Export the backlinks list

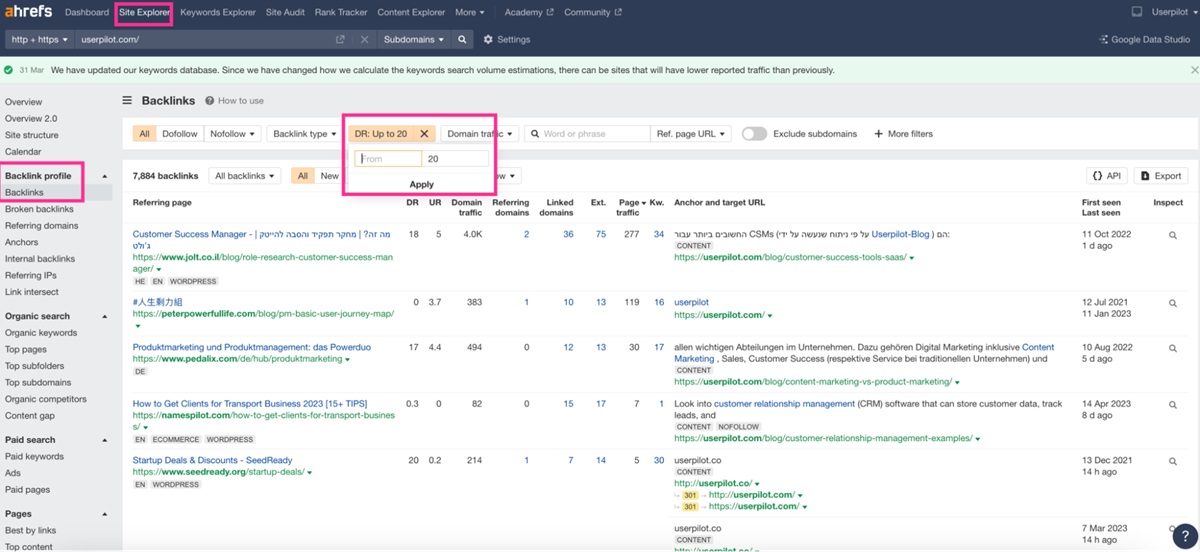click(x=1161, y=175)
